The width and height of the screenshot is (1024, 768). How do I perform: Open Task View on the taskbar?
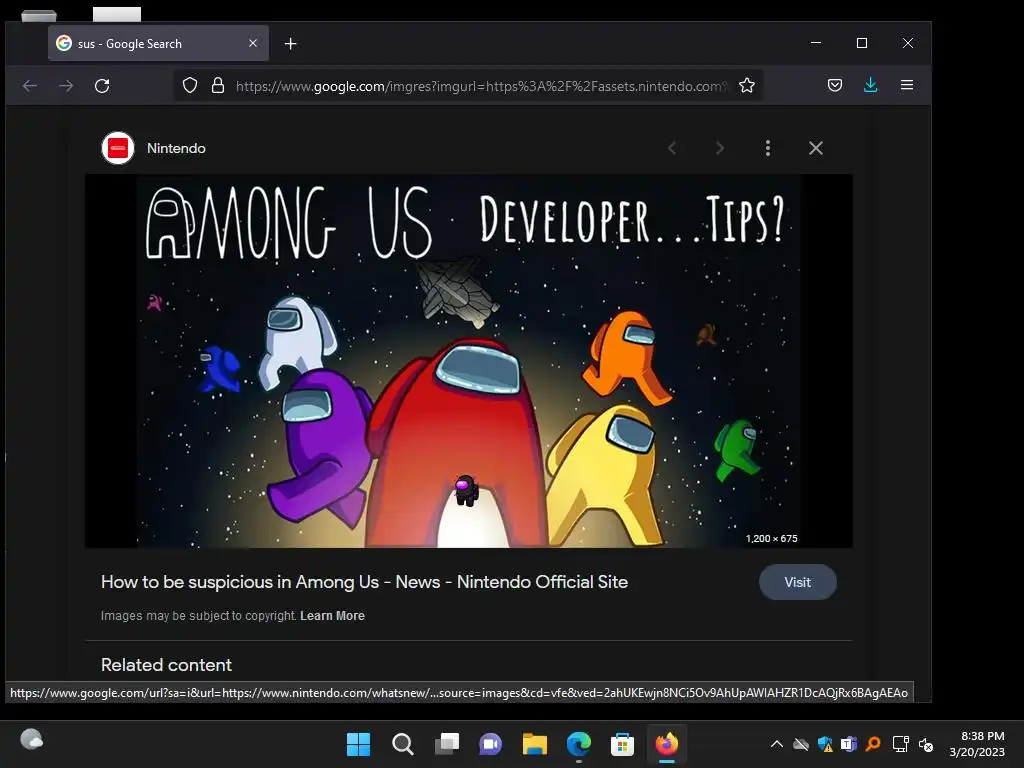click(x=447, y=744)
